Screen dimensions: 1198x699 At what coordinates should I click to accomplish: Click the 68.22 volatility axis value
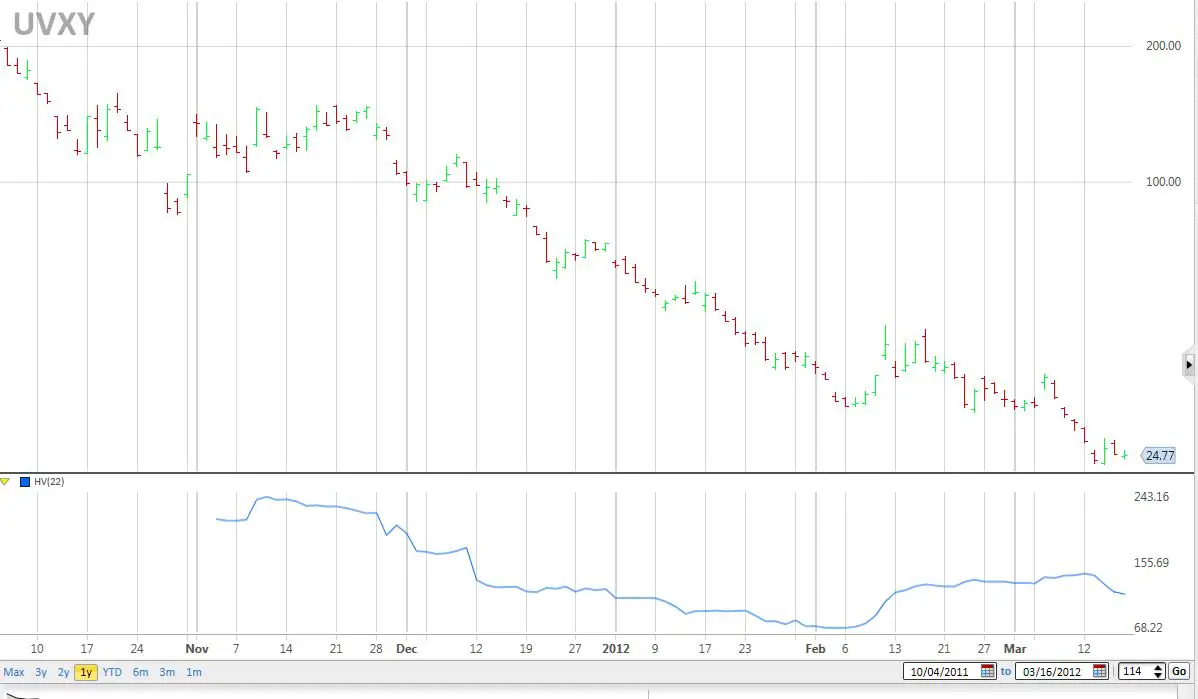(1148, 628)
